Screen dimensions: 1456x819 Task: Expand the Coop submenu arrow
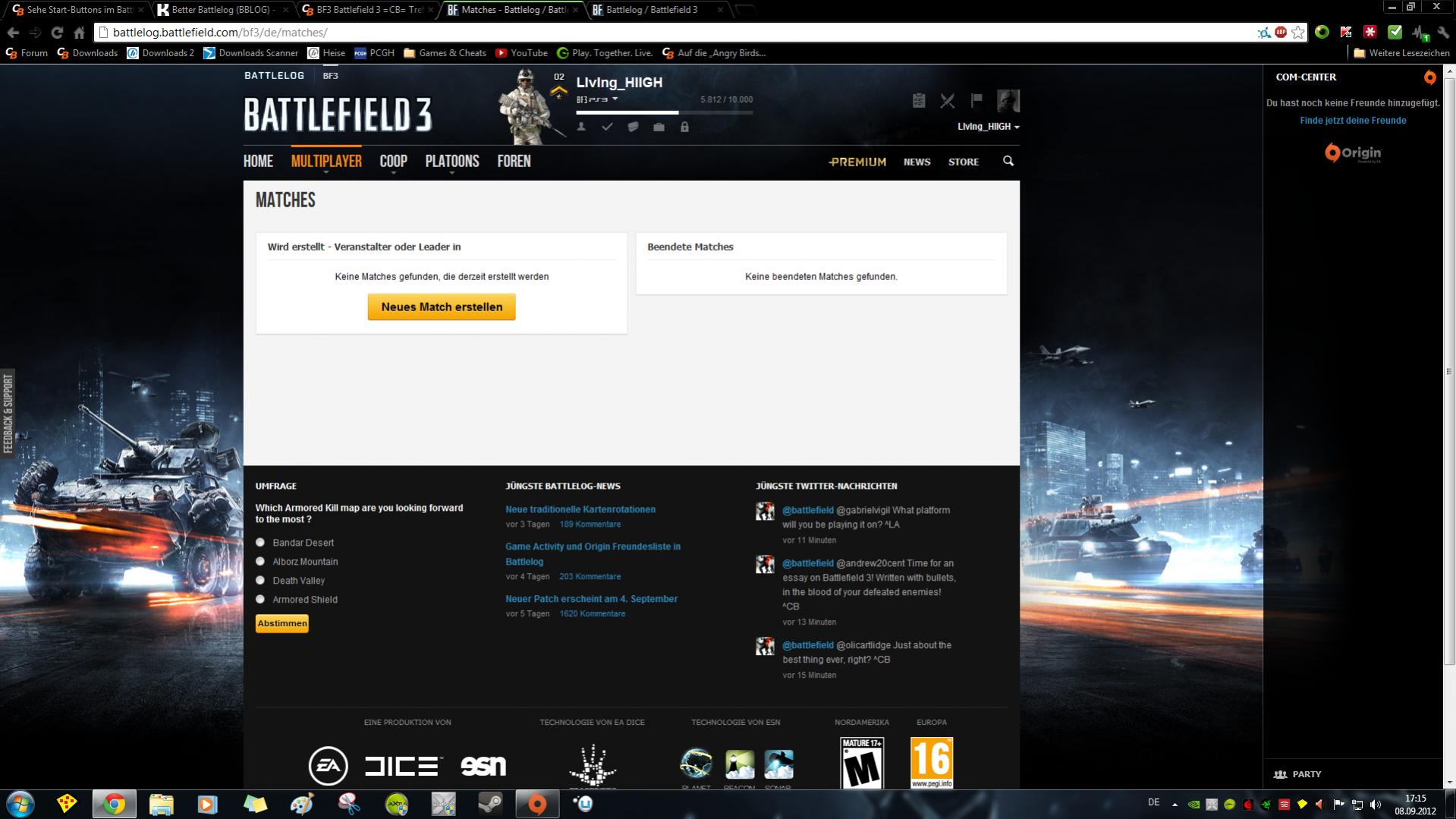[x=393, y=173]
